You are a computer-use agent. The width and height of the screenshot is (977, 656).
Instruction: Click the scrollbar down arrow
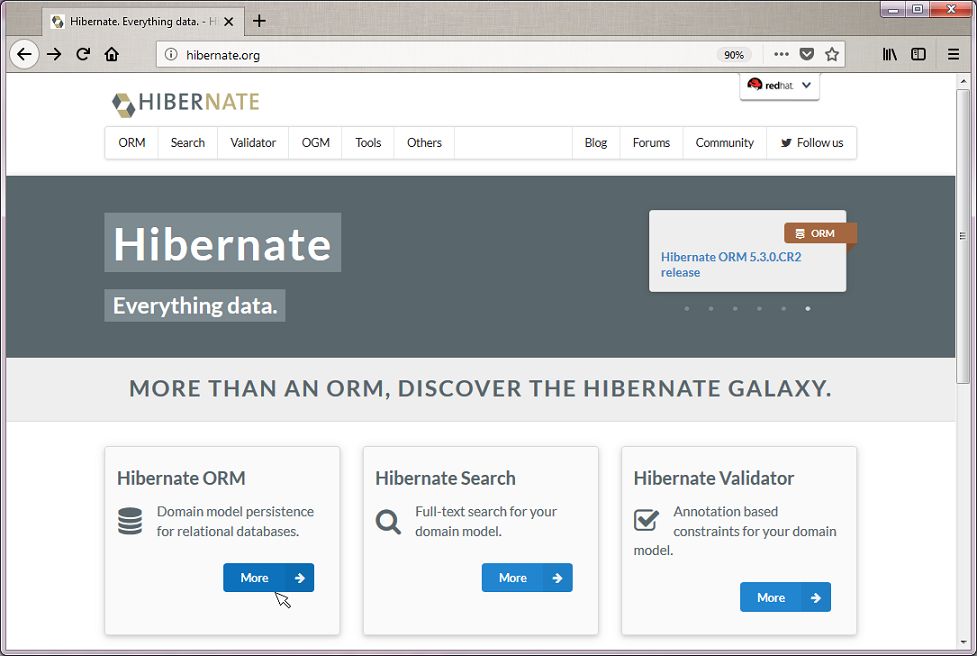pos(963,642)
